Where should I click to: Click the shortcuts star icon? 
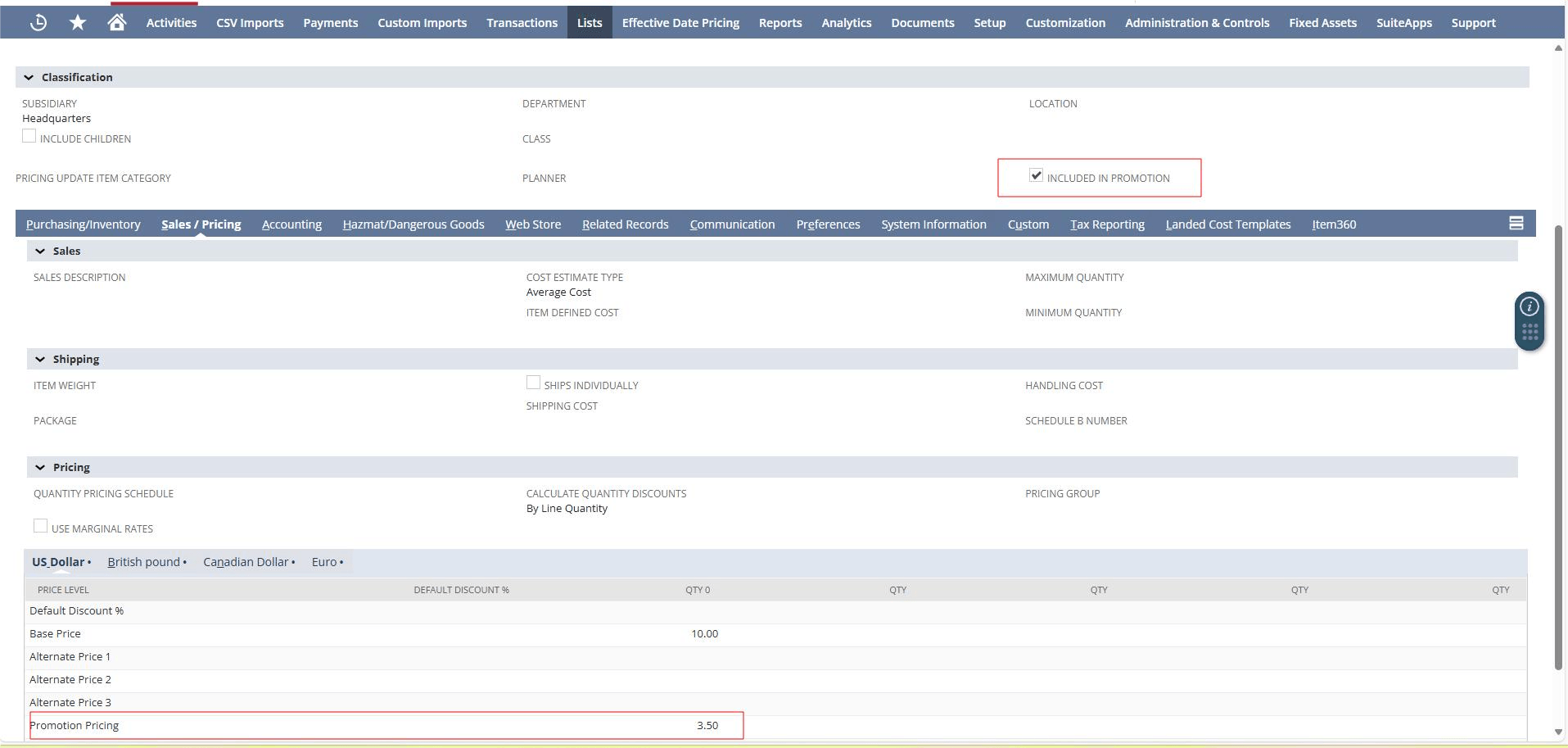[x=78, y=23]
